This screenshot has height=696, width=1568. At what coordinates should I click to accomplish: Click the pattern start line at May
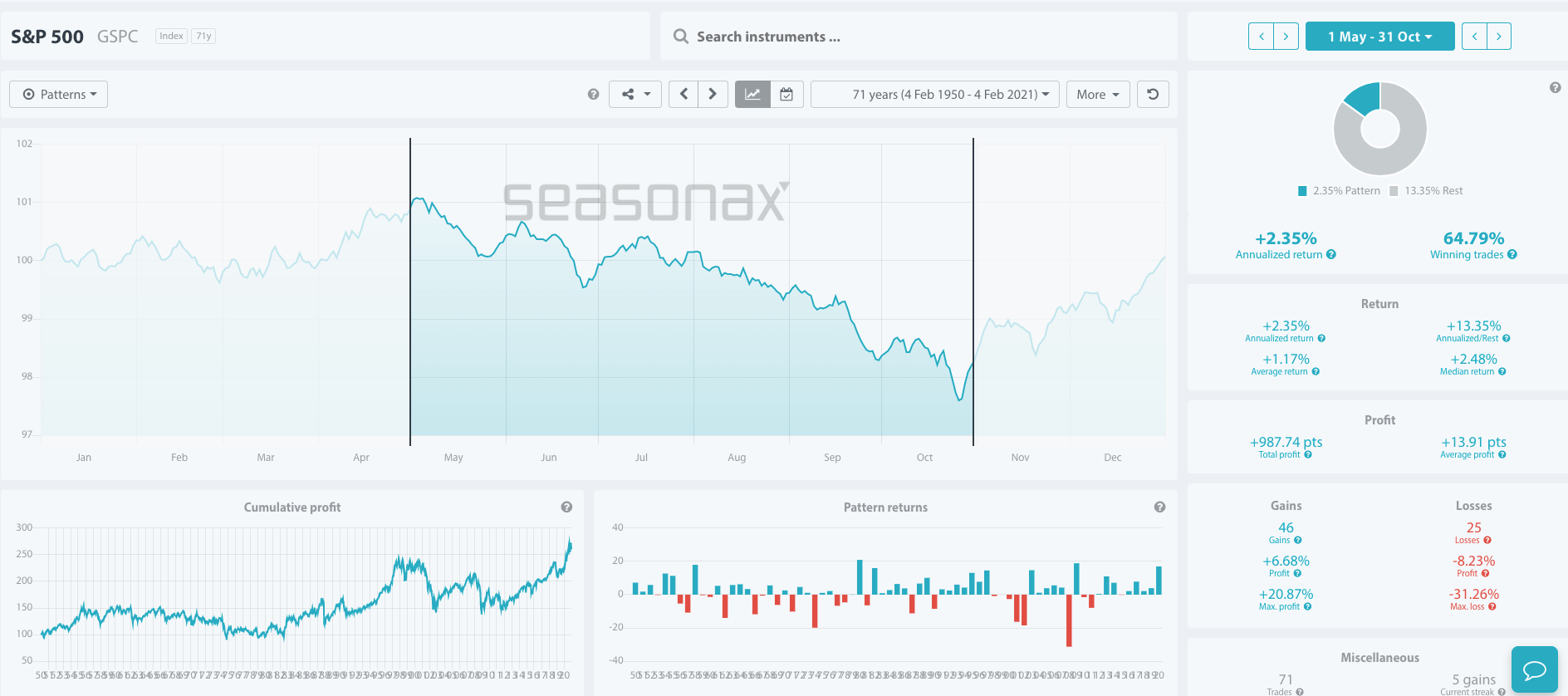click(410, 291)
